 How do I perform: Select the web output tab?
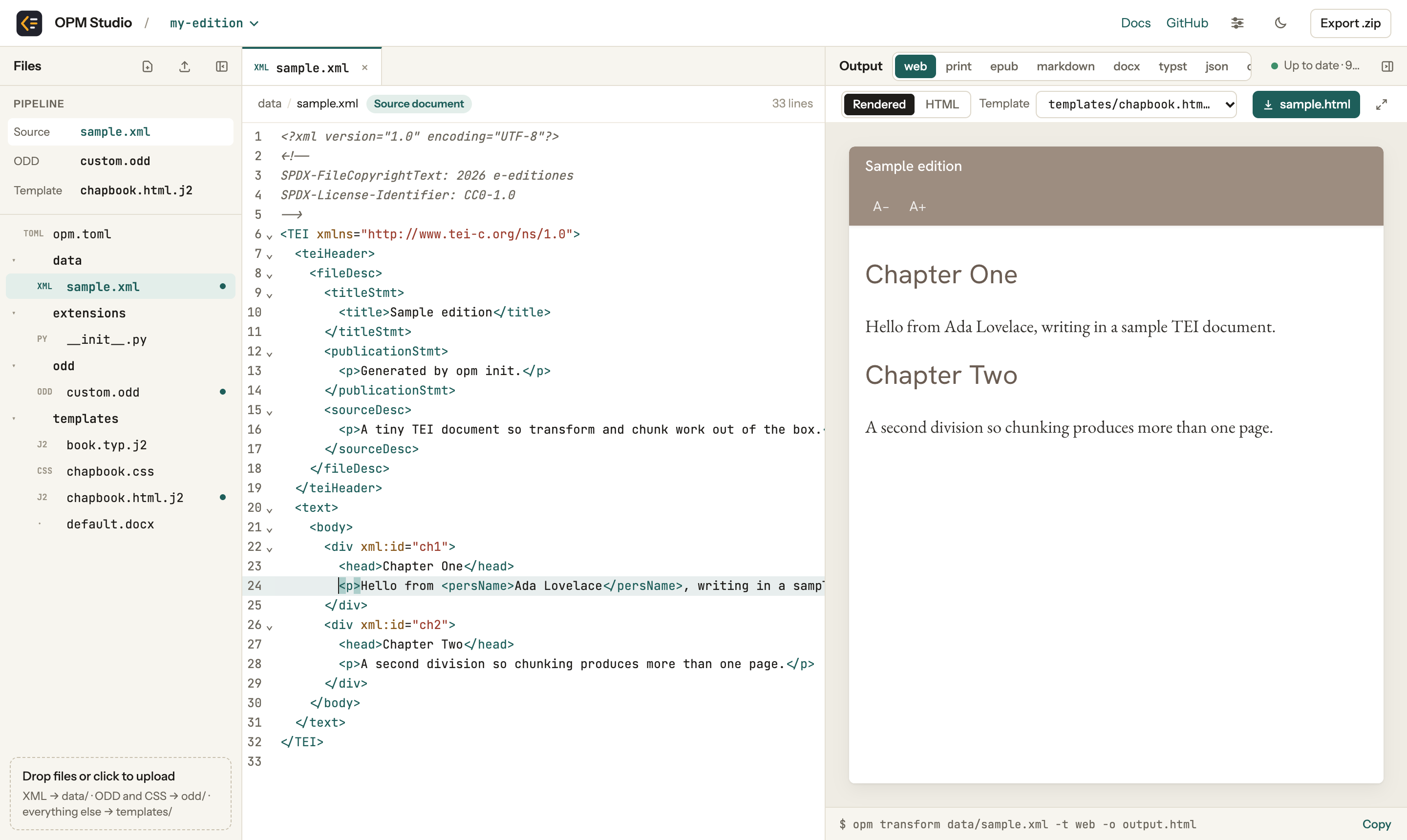pyautogui.click(x=915, y=66)
